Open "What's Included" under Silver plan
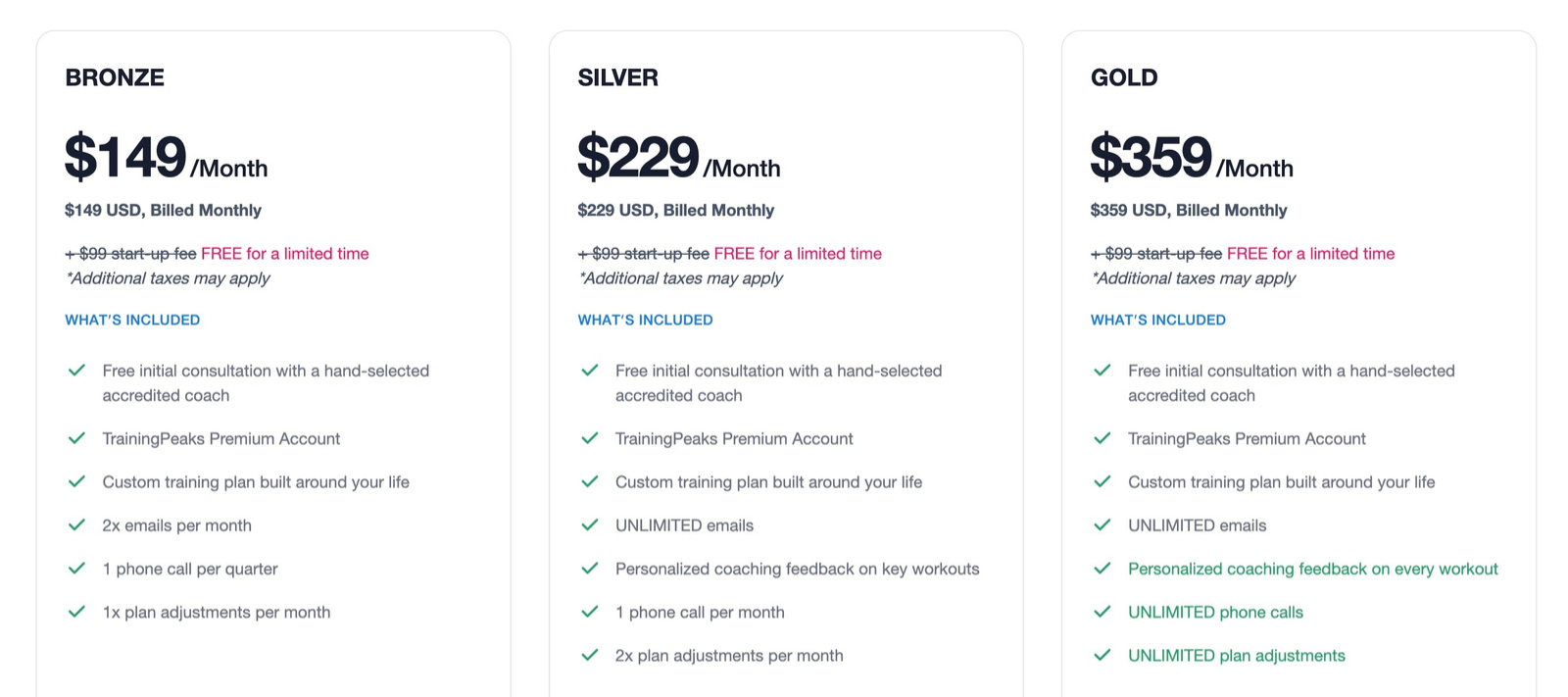The height and width of the screenshot is (697, 1568). [645, 320]
